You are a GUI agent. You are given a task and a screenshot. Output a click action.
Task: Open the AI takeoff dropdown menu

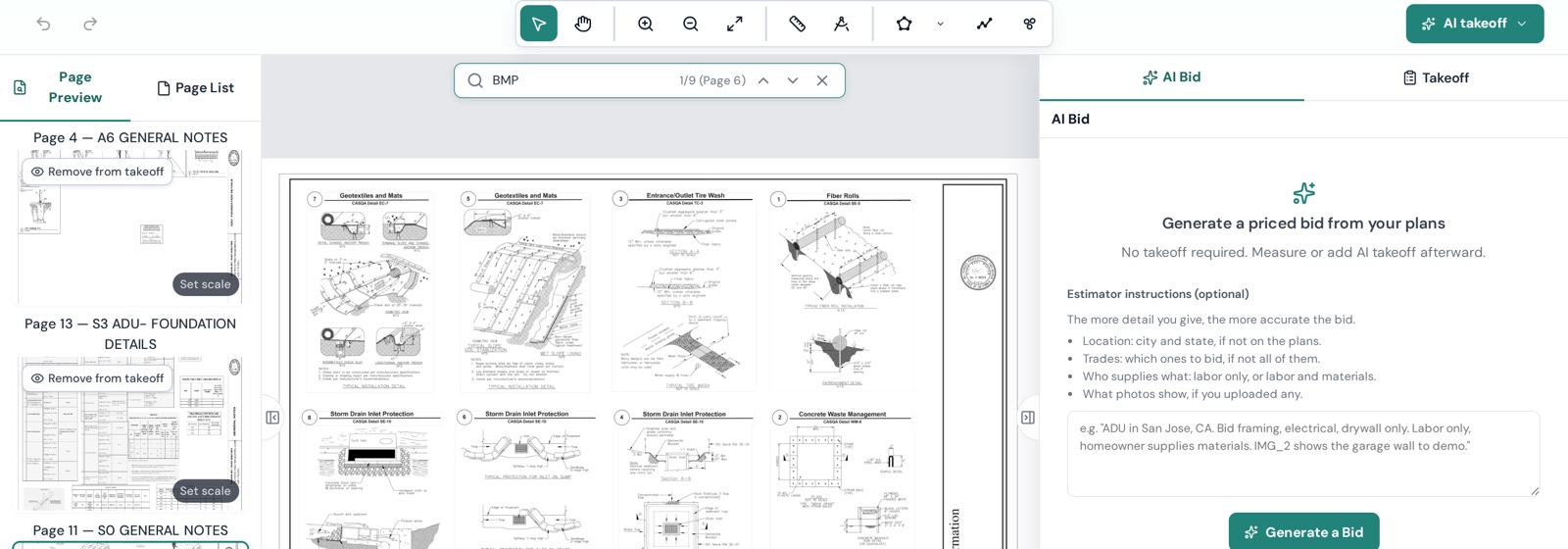click(x=1475, y=24)
